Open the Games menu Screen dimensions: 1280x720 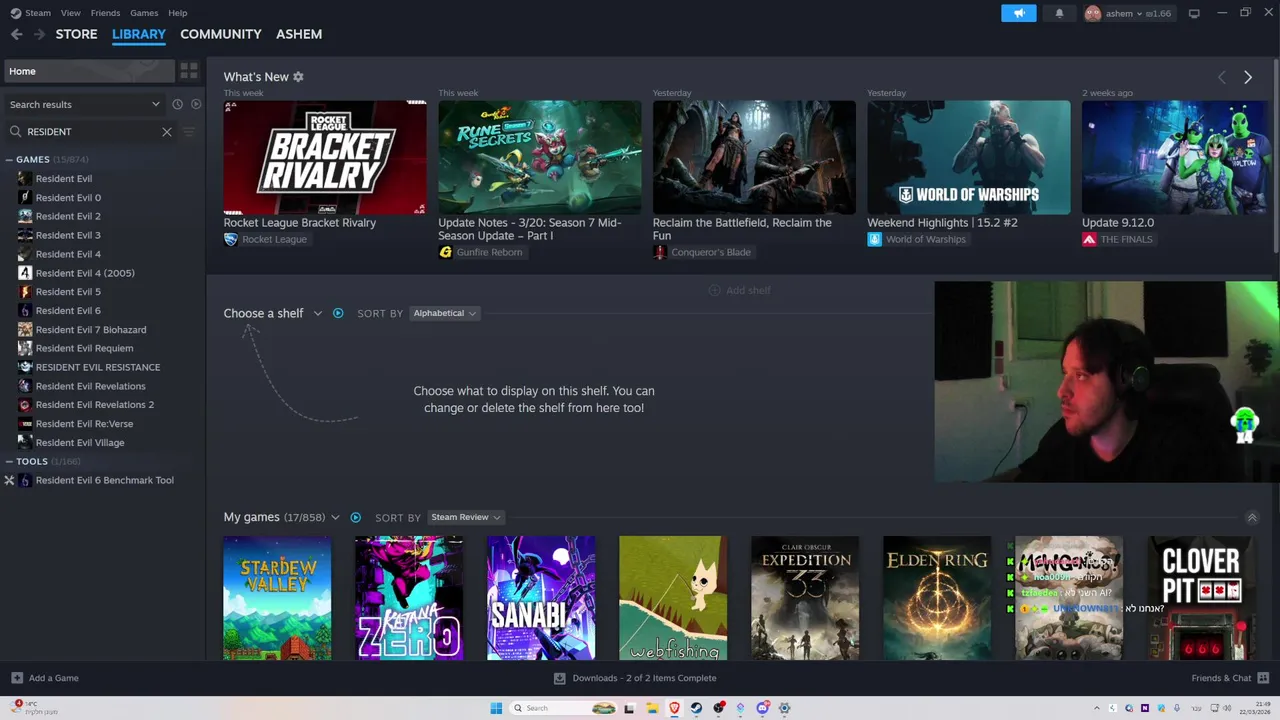(144, 13)
